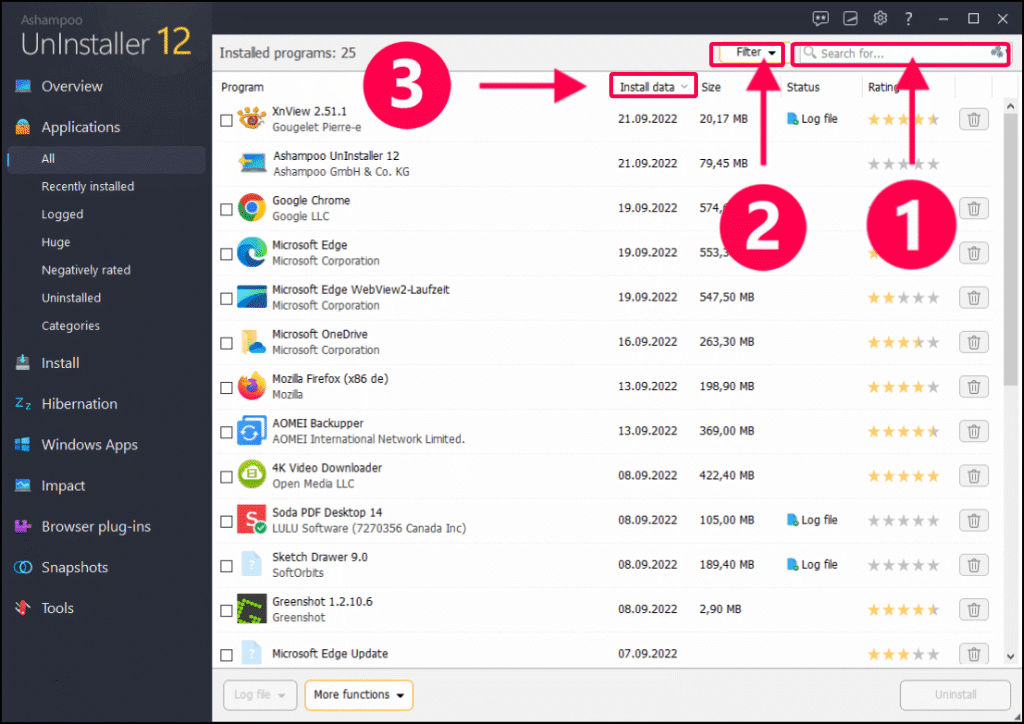1024x724 pixels.
Task: Click trash icon for AOMEI Backupper
Action: [x=973, y=432]
